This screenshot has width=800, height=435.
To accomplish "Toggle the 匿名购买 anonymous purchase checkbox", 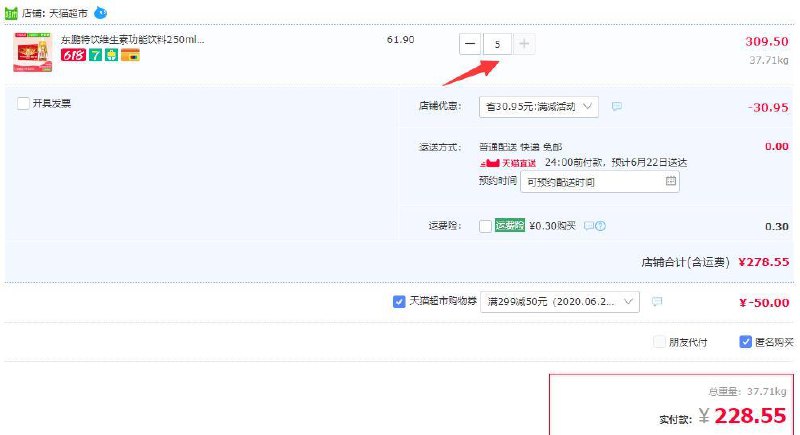I will [745, 342].
